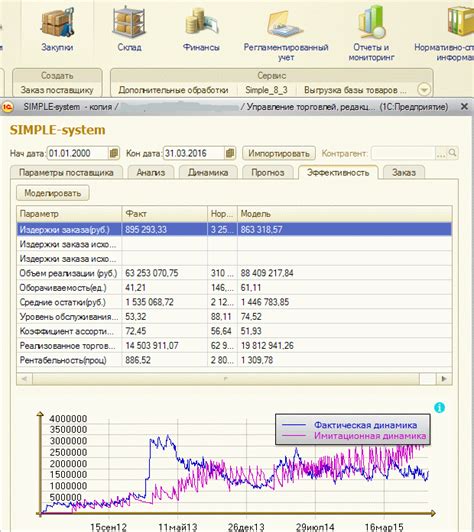Click the blue info icon above chart
The height and width of the screenshot is (532, 474).
click(x=439, y=407)
